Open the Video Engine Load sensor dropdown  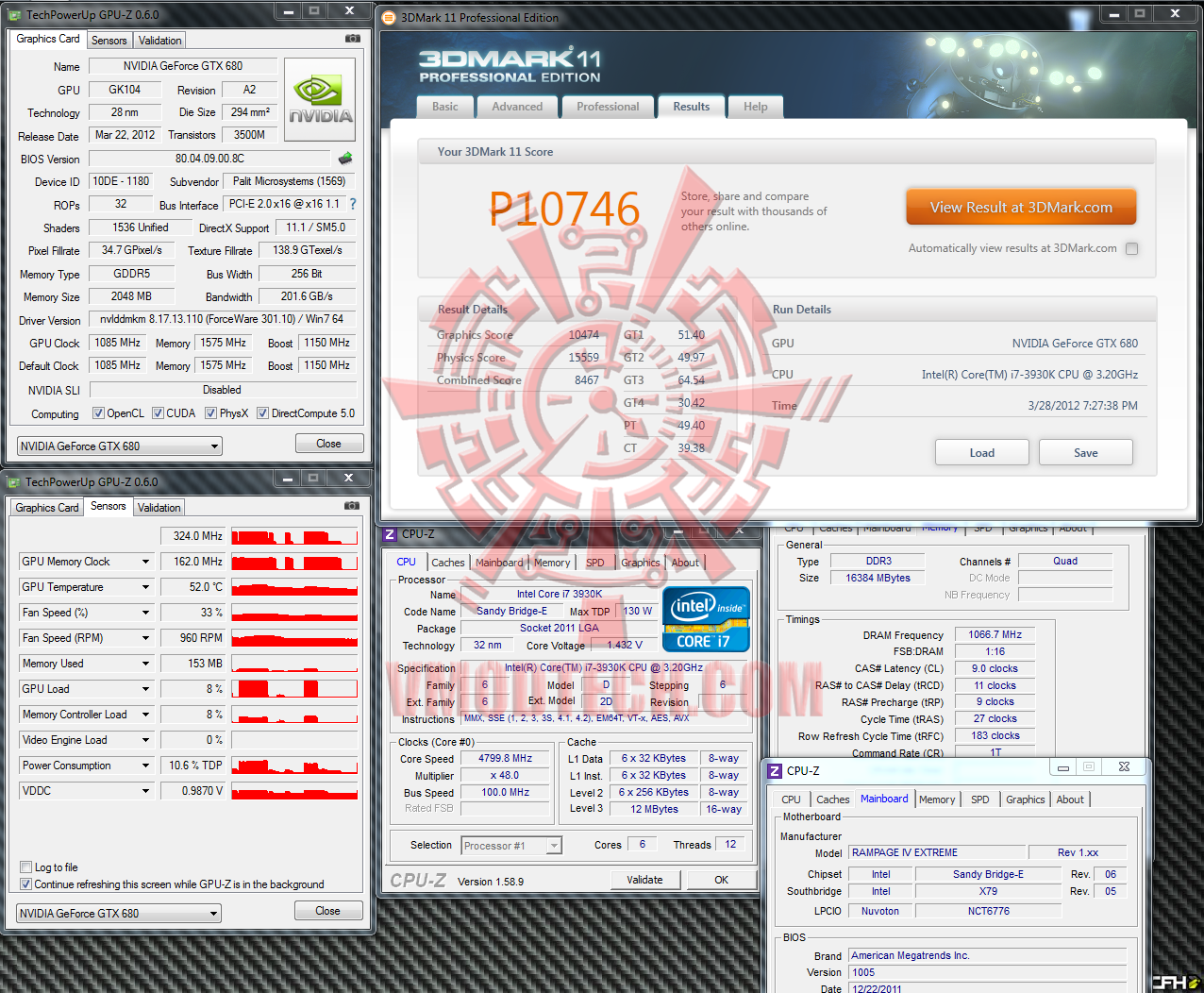(146, 740)
